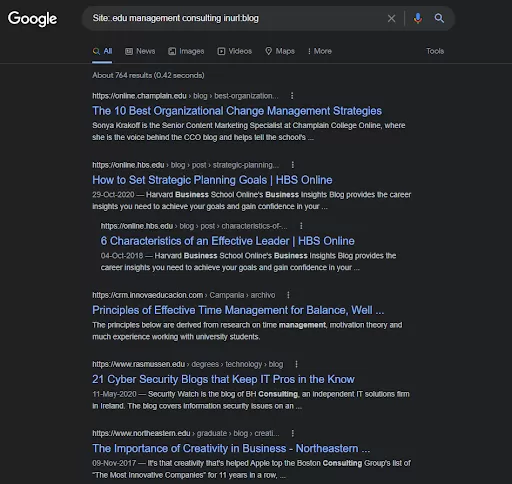Open the options dots next to the strategic-planning result
This screenshot has width=512, height=484.
tap(293, 165)
